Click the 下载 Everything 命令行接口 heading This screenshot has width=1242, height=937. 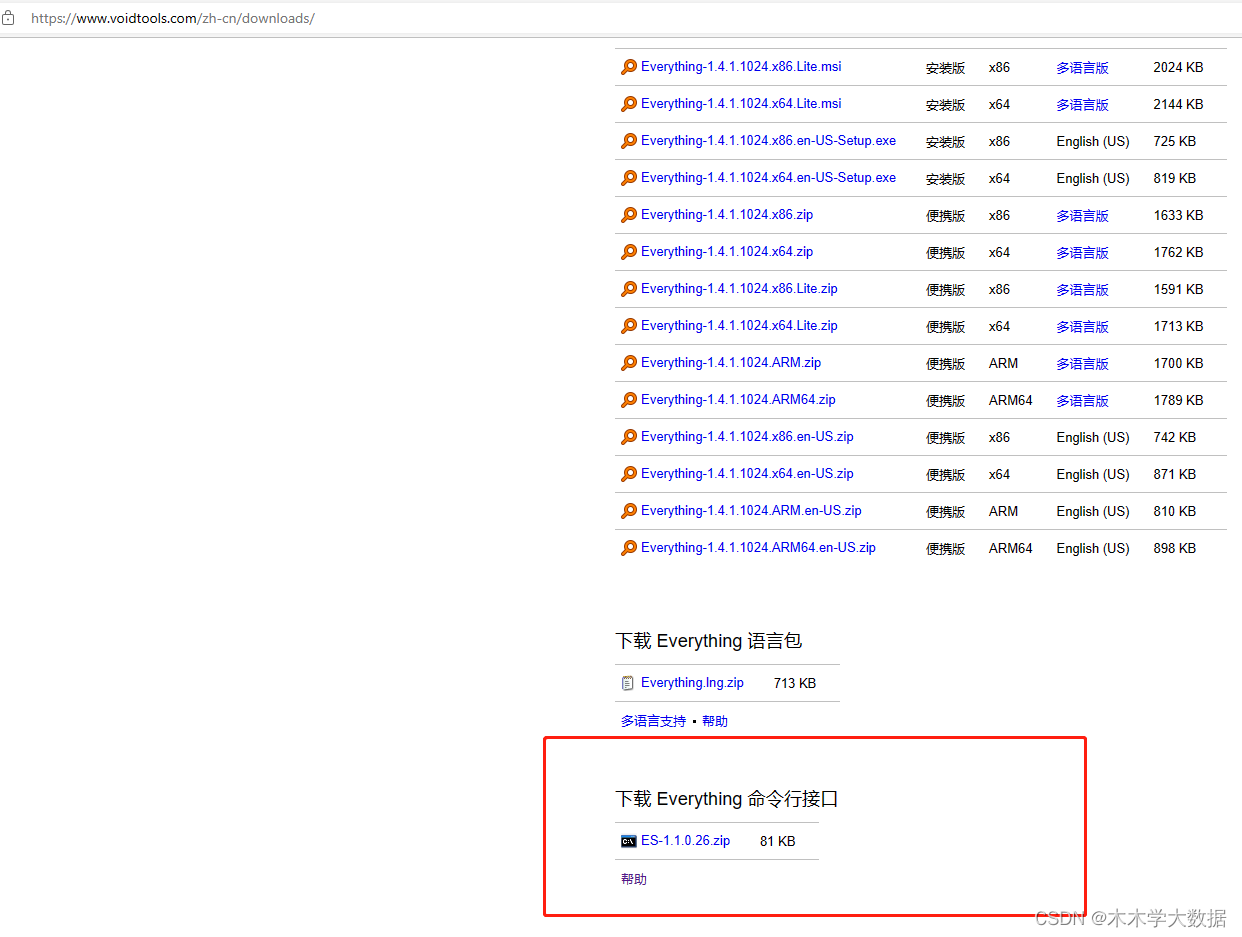(x=727, y=799)
